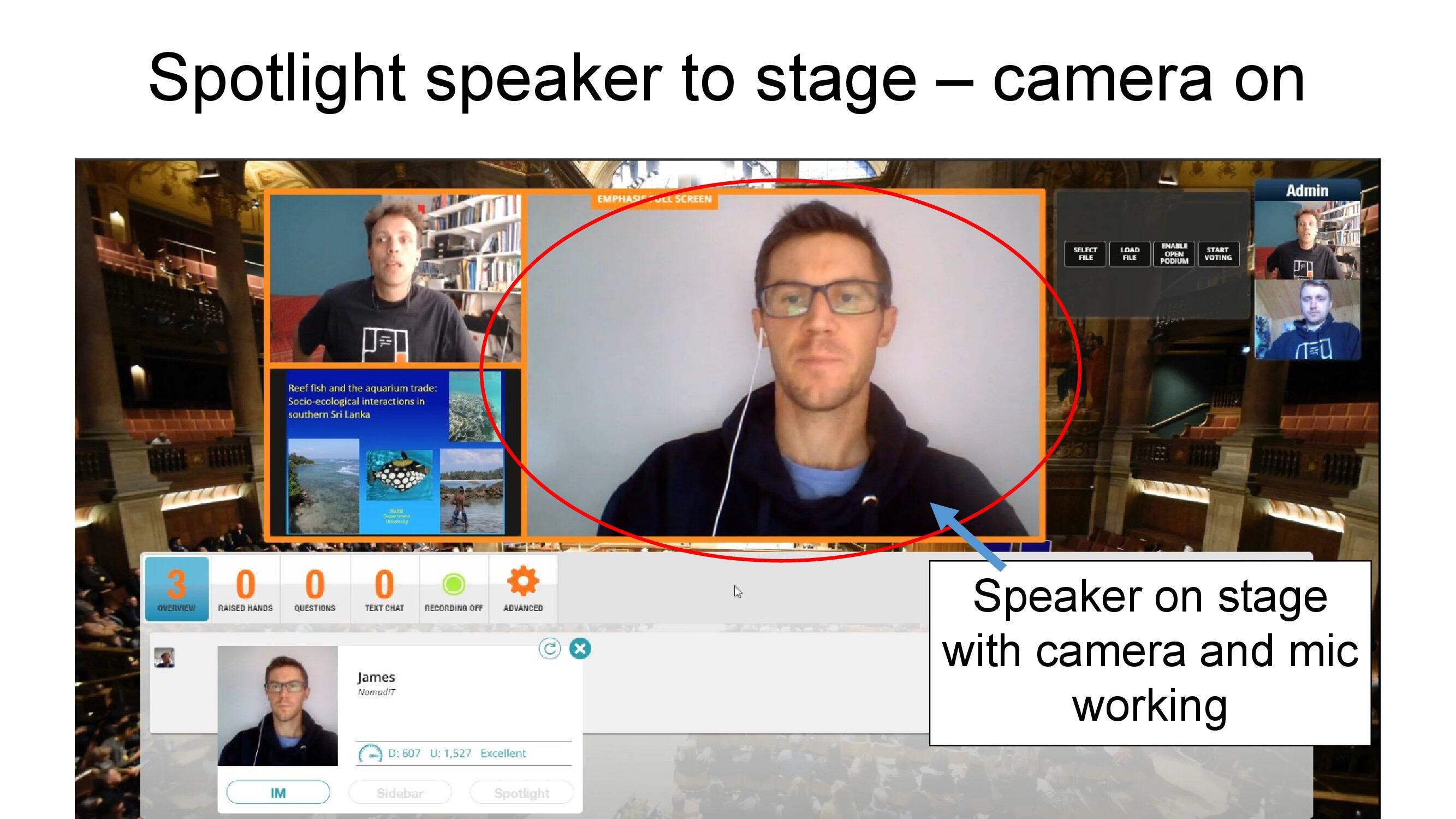Click the Sidebar button
Viewport: 1456px width, 819px height.
[x=400, y=792]
